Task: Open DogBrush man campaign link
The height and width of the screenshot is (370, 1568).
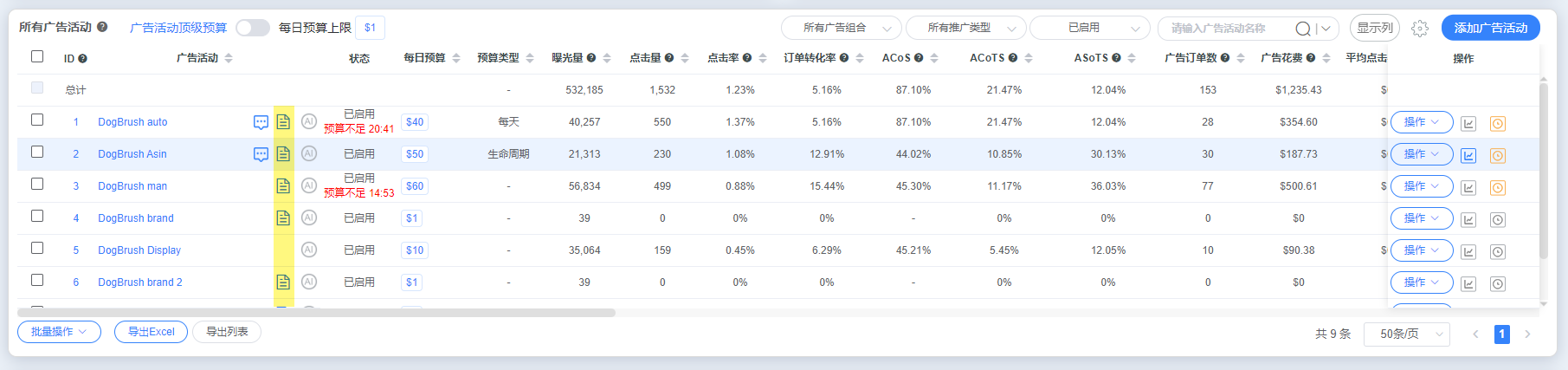Action: point(132,186)
